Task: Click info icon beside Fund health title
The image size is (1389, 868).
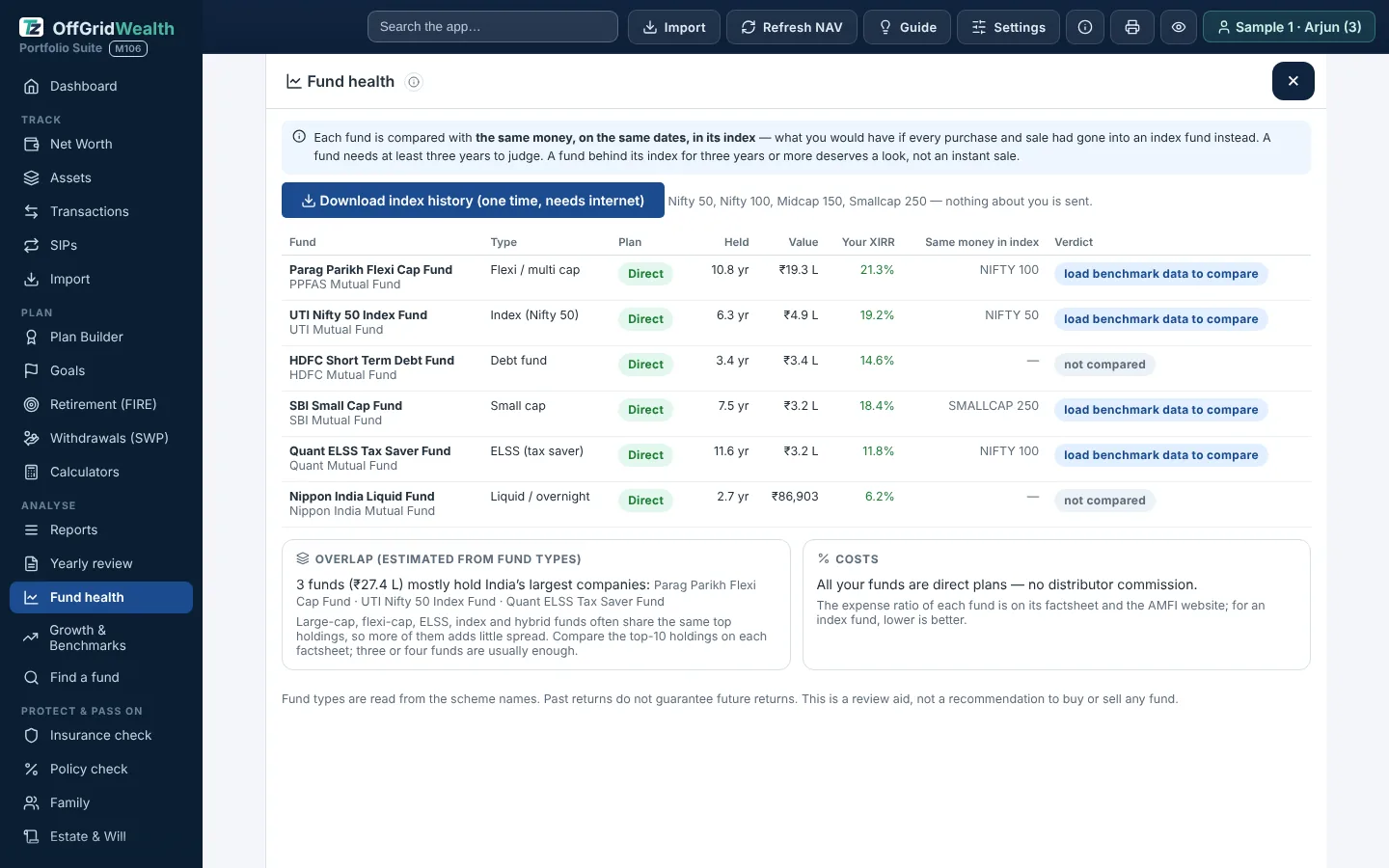Action: coord(414,82)
